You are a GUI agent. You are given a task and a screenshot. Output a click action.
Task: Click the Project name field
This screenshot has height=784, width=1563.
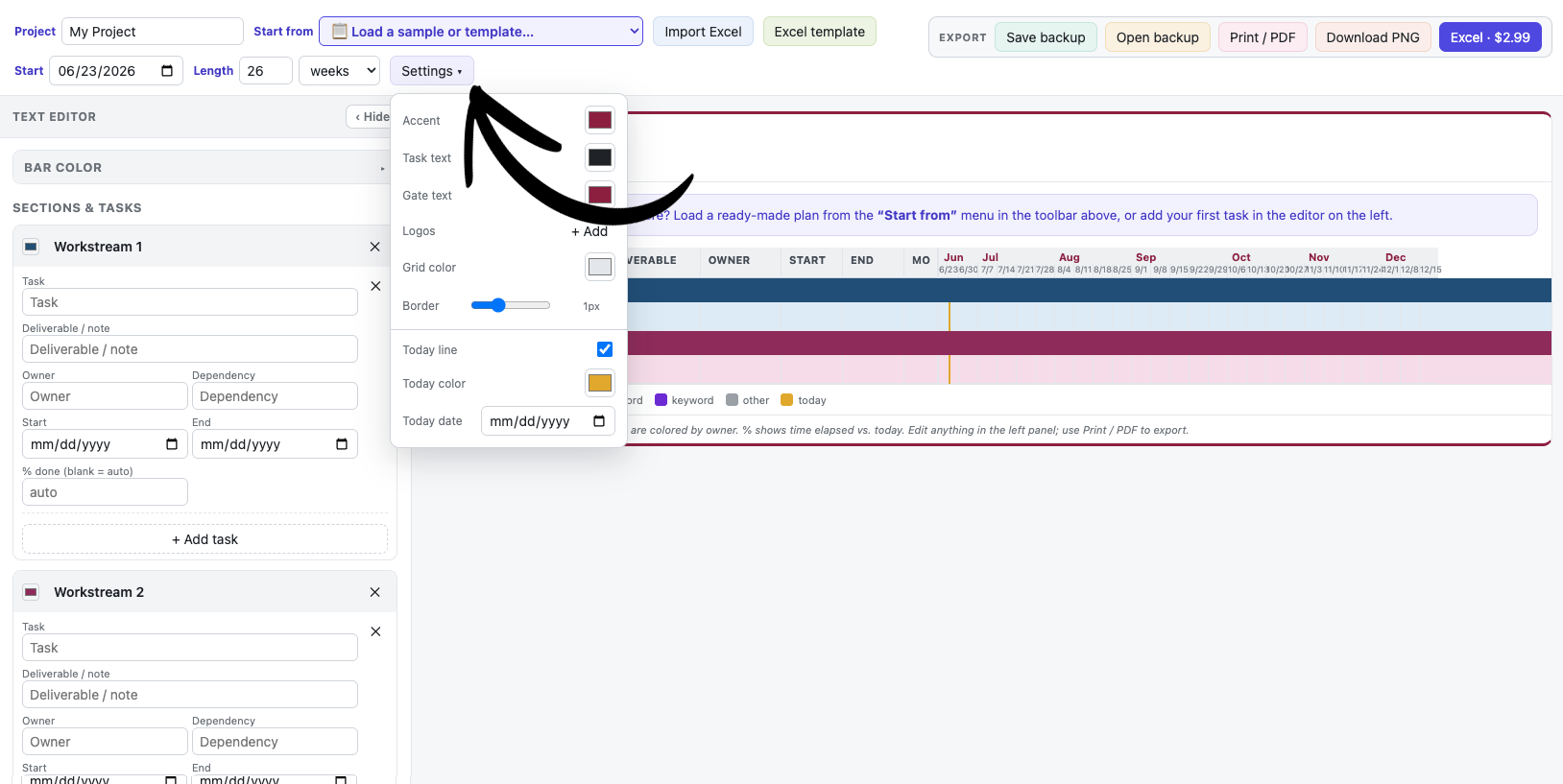(153, 32)
